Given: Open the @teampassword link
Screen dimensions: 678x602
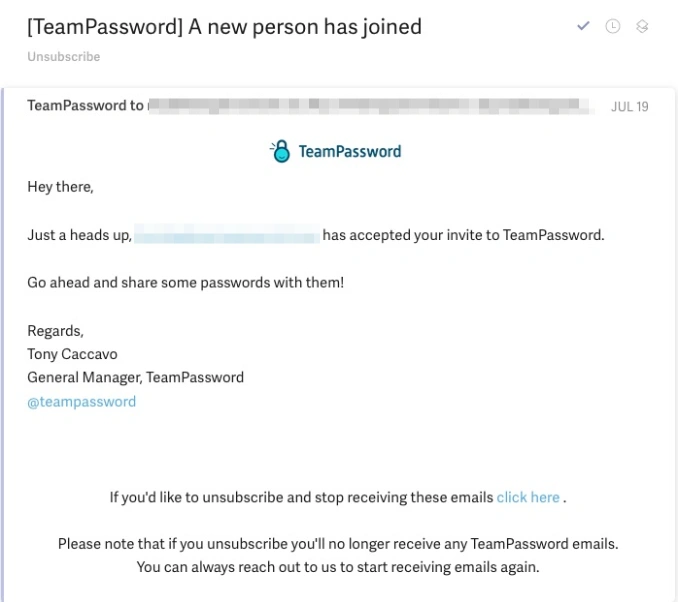Looking at the screenshot, I should (81, 402).
